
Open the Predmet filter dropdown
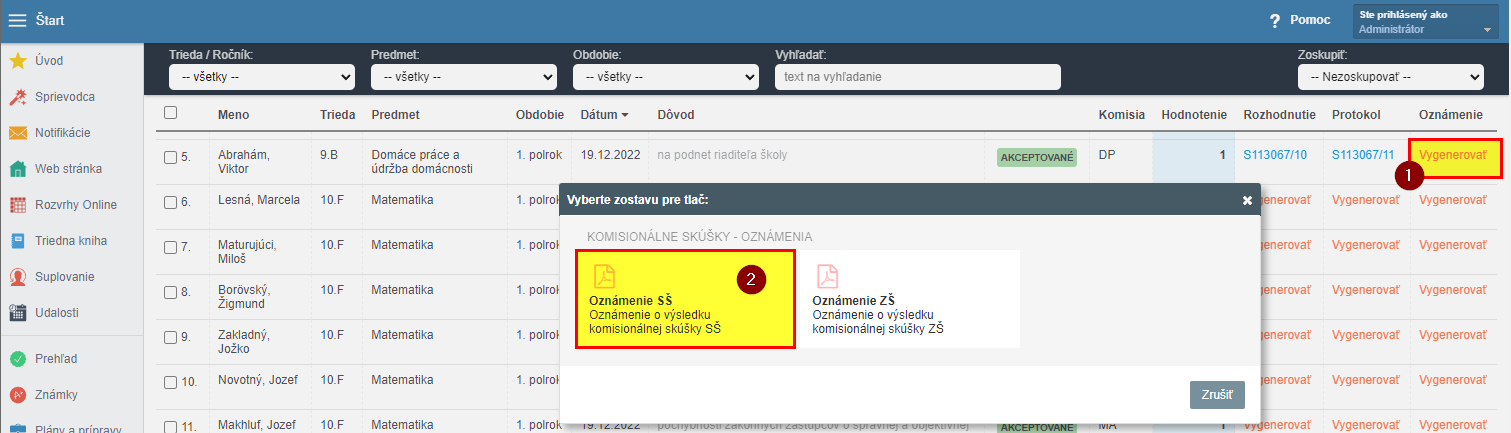click(464, 76)
